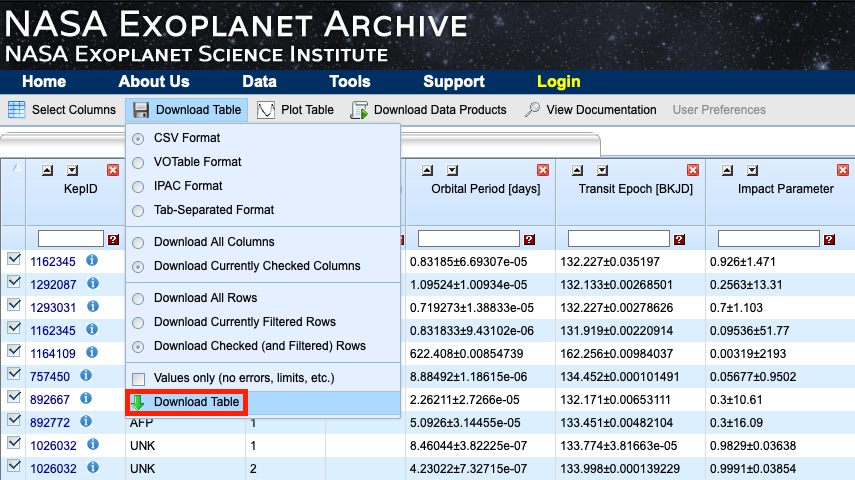Remove the Orbital Period column
The image size is (855, 480).
[543, 170]
